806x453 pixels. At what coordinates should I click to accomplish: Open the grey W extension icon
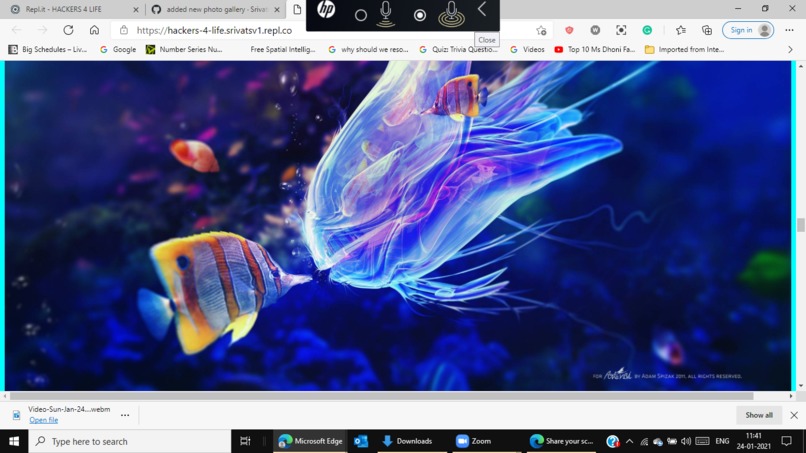(x=595, y=30)
